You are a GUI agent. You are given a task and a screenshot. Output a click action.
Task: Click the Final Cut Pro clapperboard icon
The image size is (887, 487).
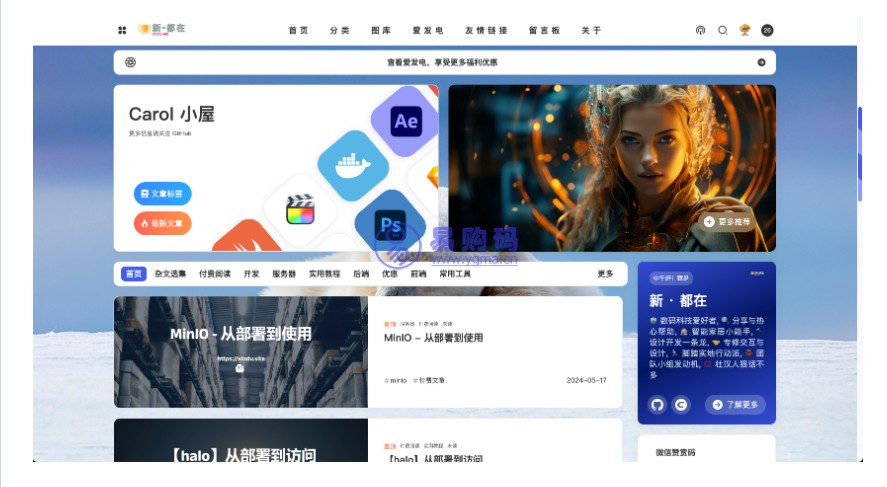(x=300, y=210)
